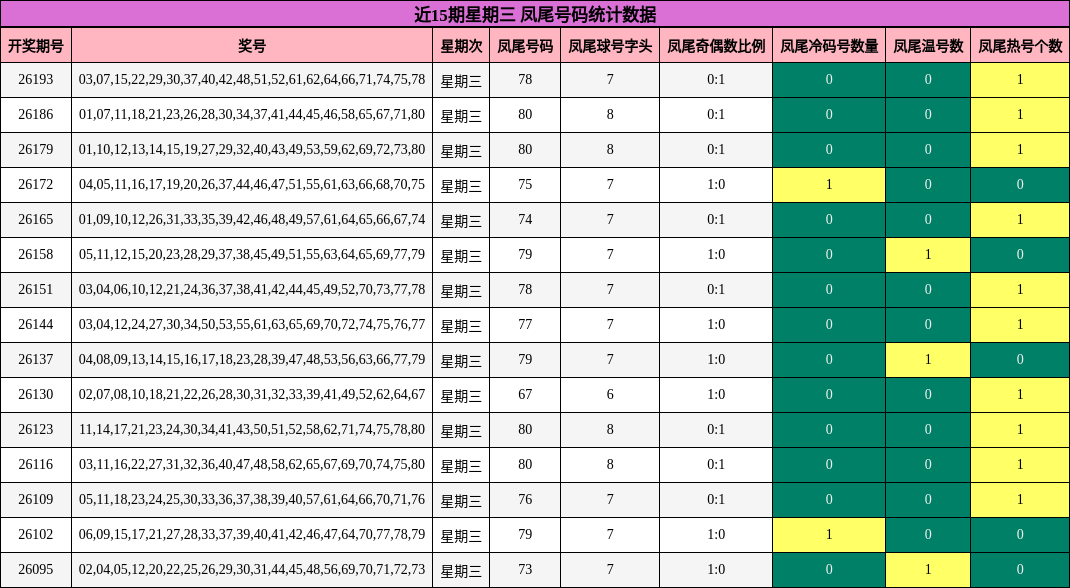Click tail number 78 in row 26193

tap(525, 79)
